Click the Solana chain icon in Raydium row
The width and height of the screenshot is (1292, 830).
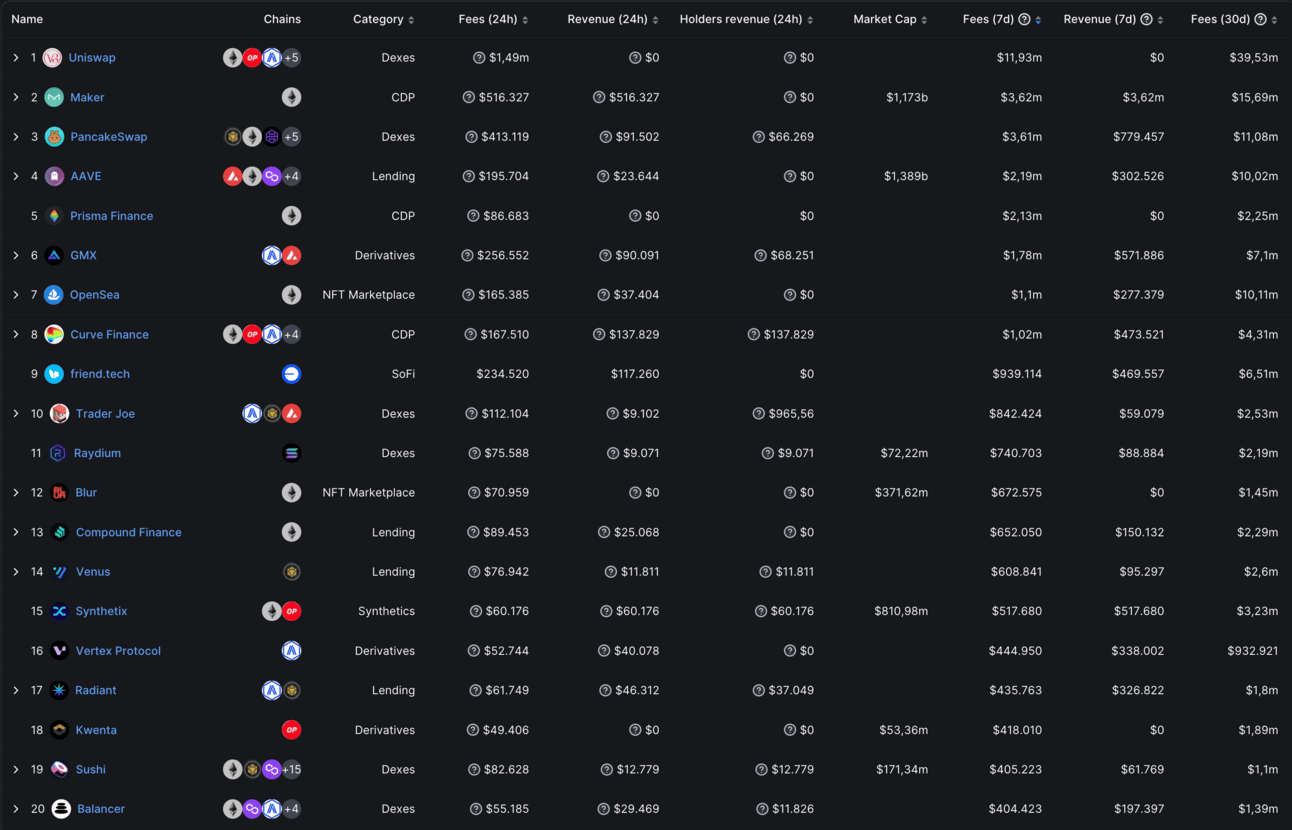pos(291,453)
